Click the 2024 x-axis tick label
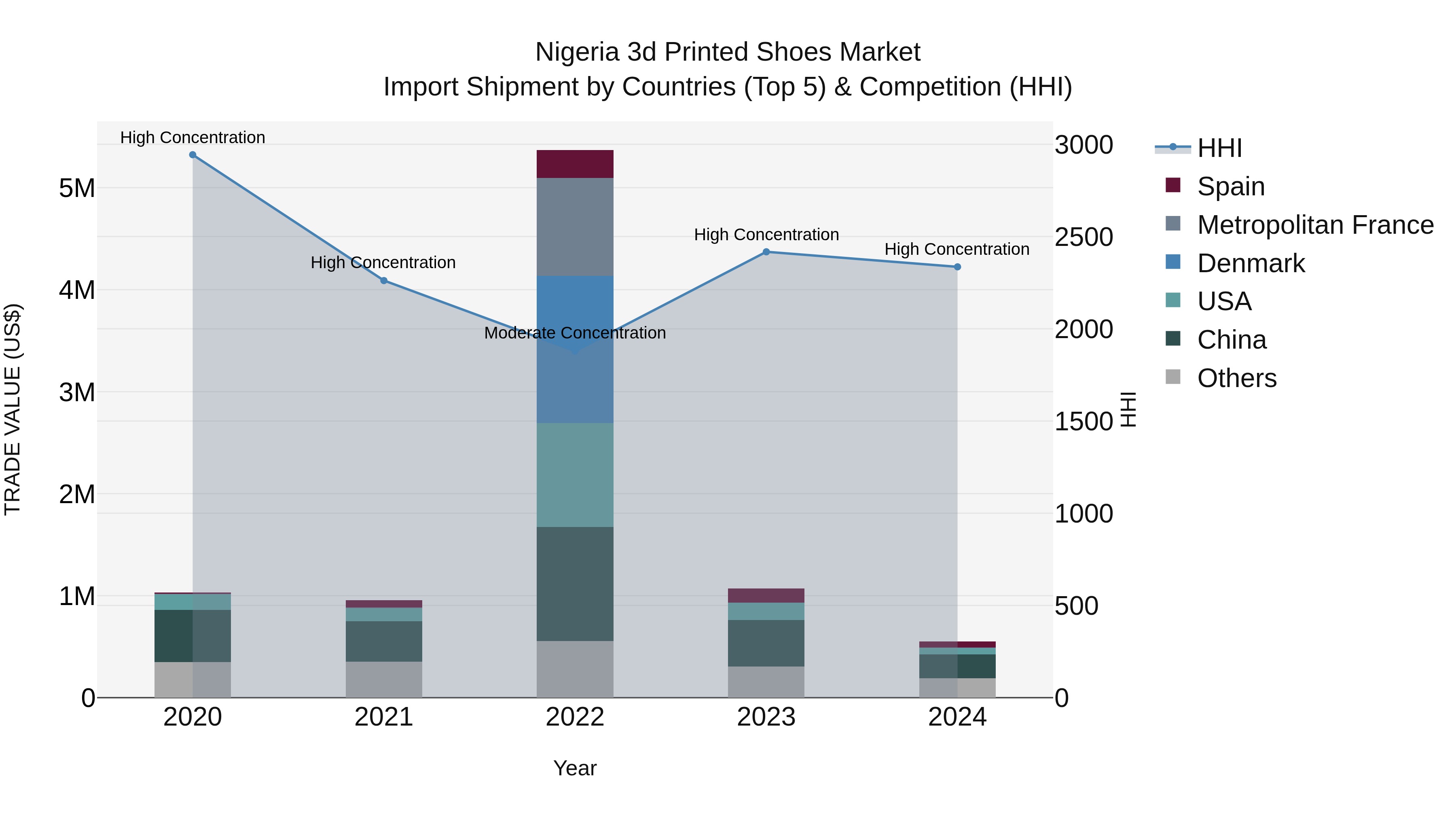Screen dimensions: 1456x819 tap(957, 717)
